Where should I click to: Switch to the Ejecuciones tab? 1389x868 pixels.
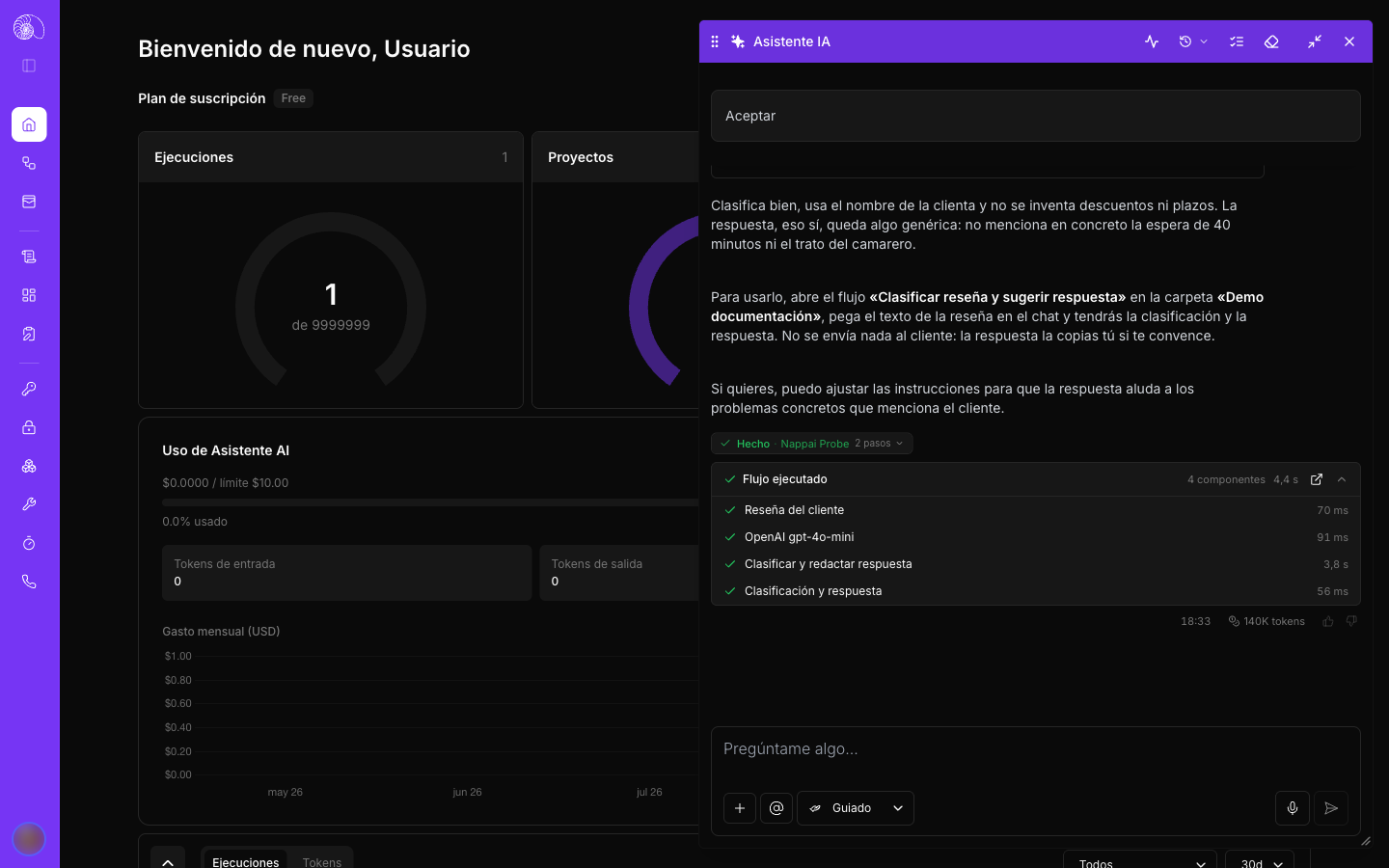(245, 861)
